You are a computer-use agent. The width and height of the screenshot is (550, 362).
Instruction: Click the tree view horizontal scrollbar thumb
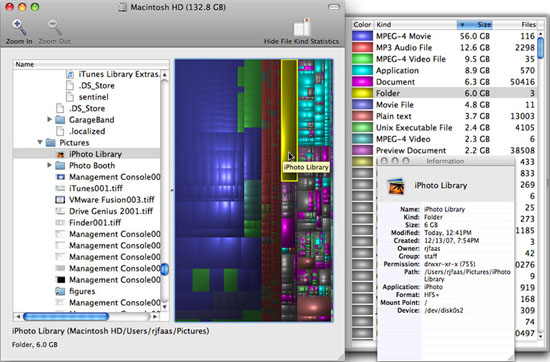pyautogui.click(x=66, y=316)
